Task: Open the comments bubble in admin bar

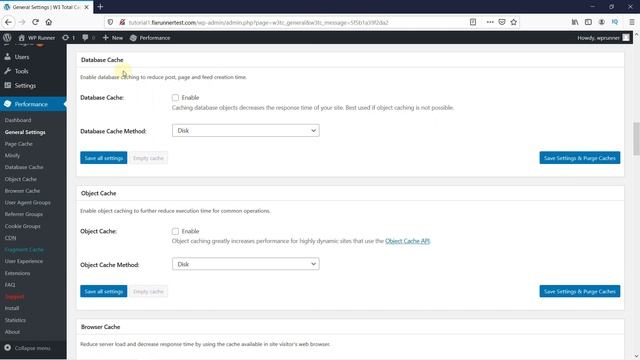Action: point(88,38)
